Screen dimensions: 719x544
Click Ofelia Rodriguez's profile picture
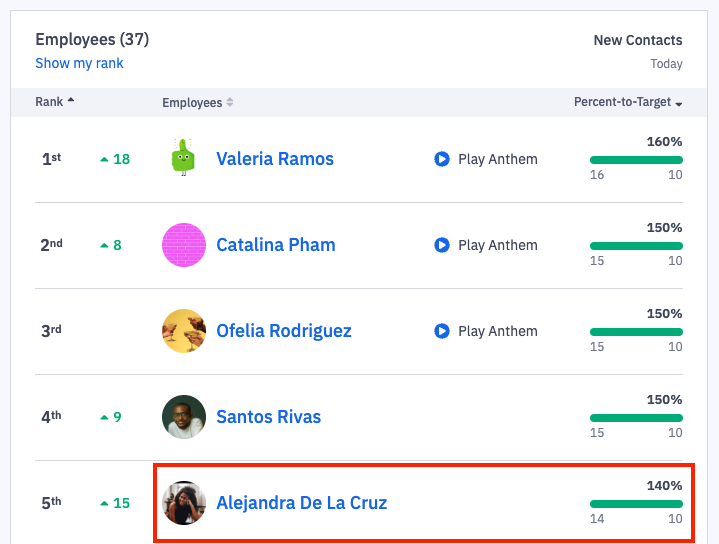click(x=184, y=331)
